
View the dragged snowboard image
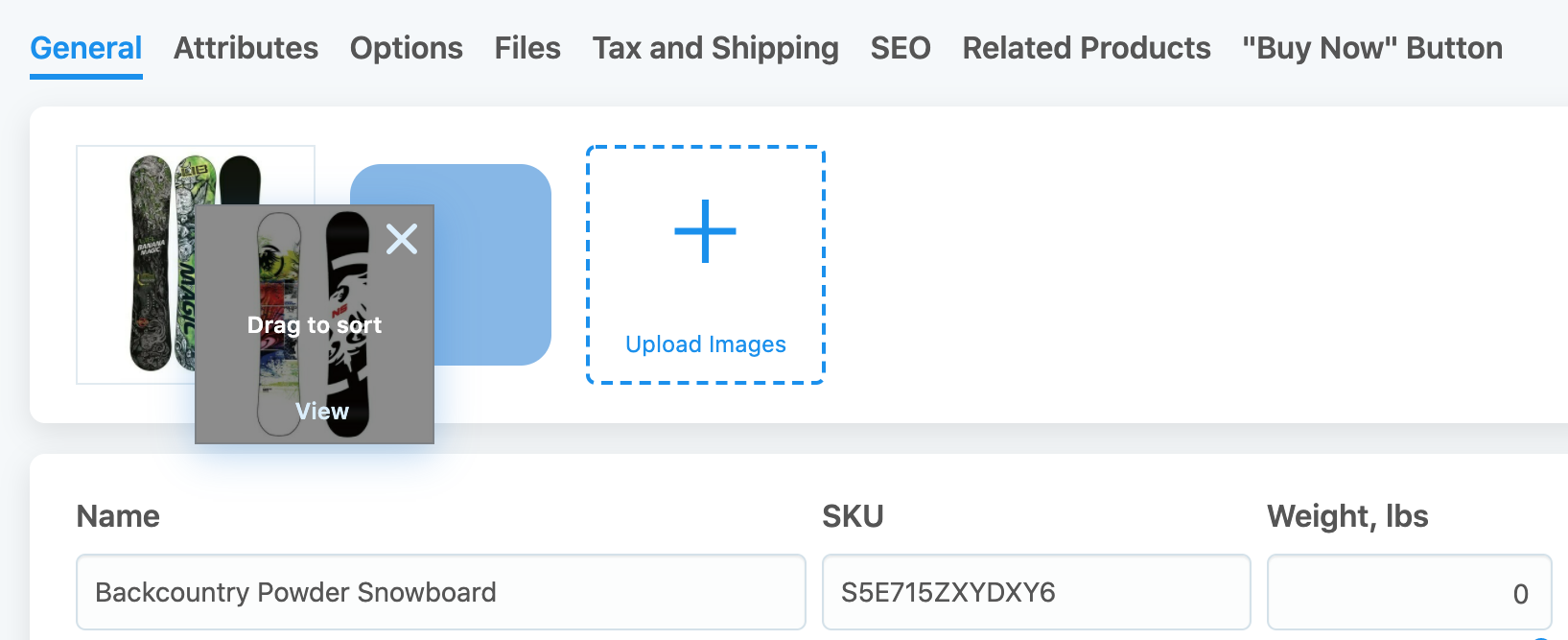pyautogui.click(x=322, y=412)
